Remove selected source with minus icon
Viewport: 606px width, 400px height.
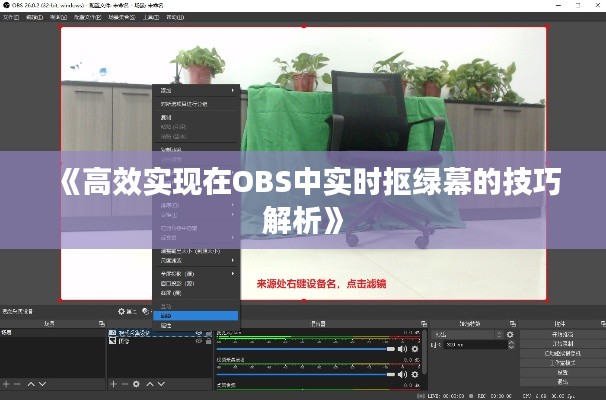click(124, 384)
